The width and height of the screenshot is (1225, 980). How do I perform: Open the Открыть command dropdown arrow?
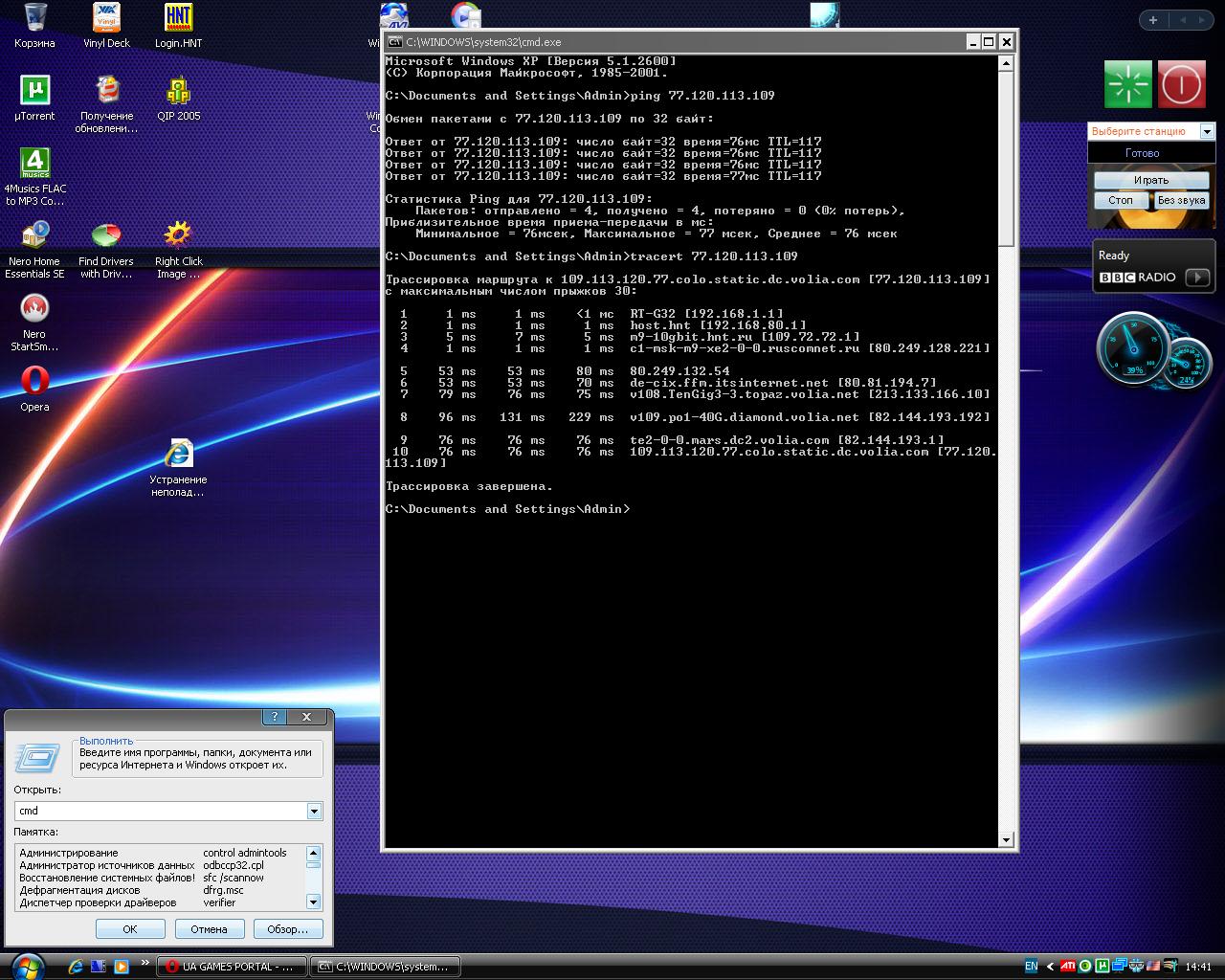tap(314, 812)
